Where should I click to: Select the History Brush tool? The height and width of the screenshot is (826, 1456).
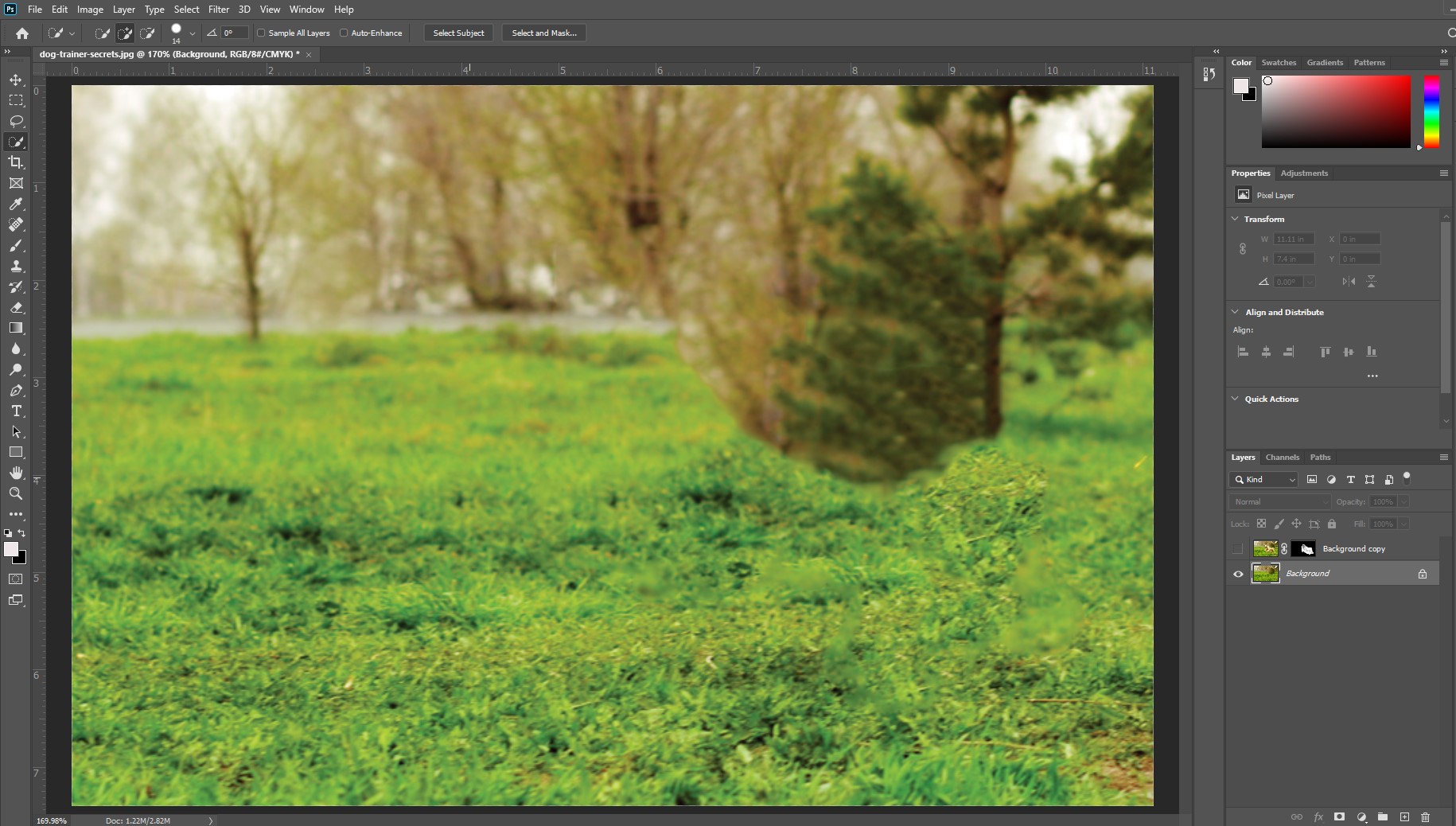click(16, 286)
